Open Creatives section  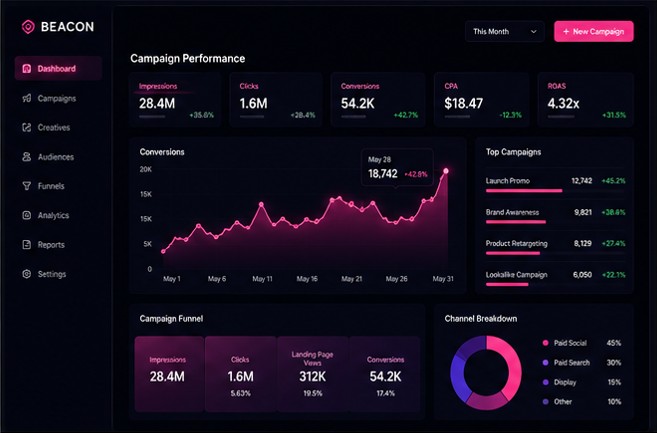58,127
